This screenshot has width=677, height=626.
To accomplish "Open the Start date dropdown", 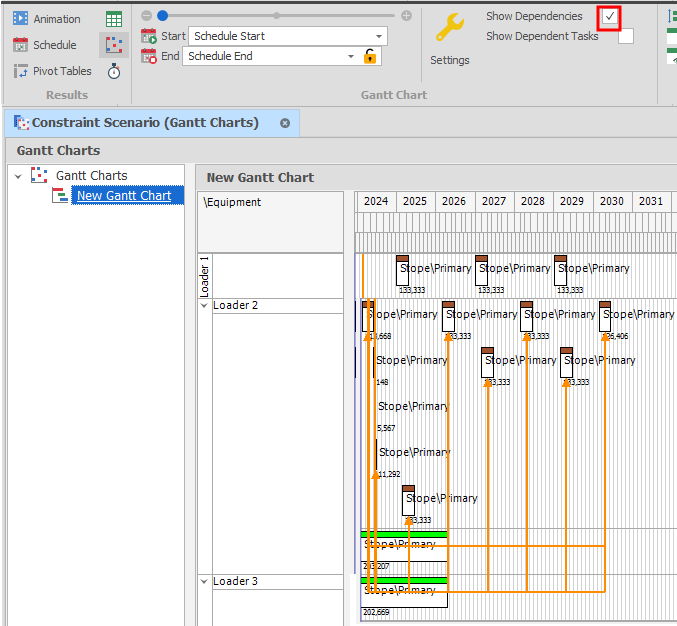I will point(379,36).
